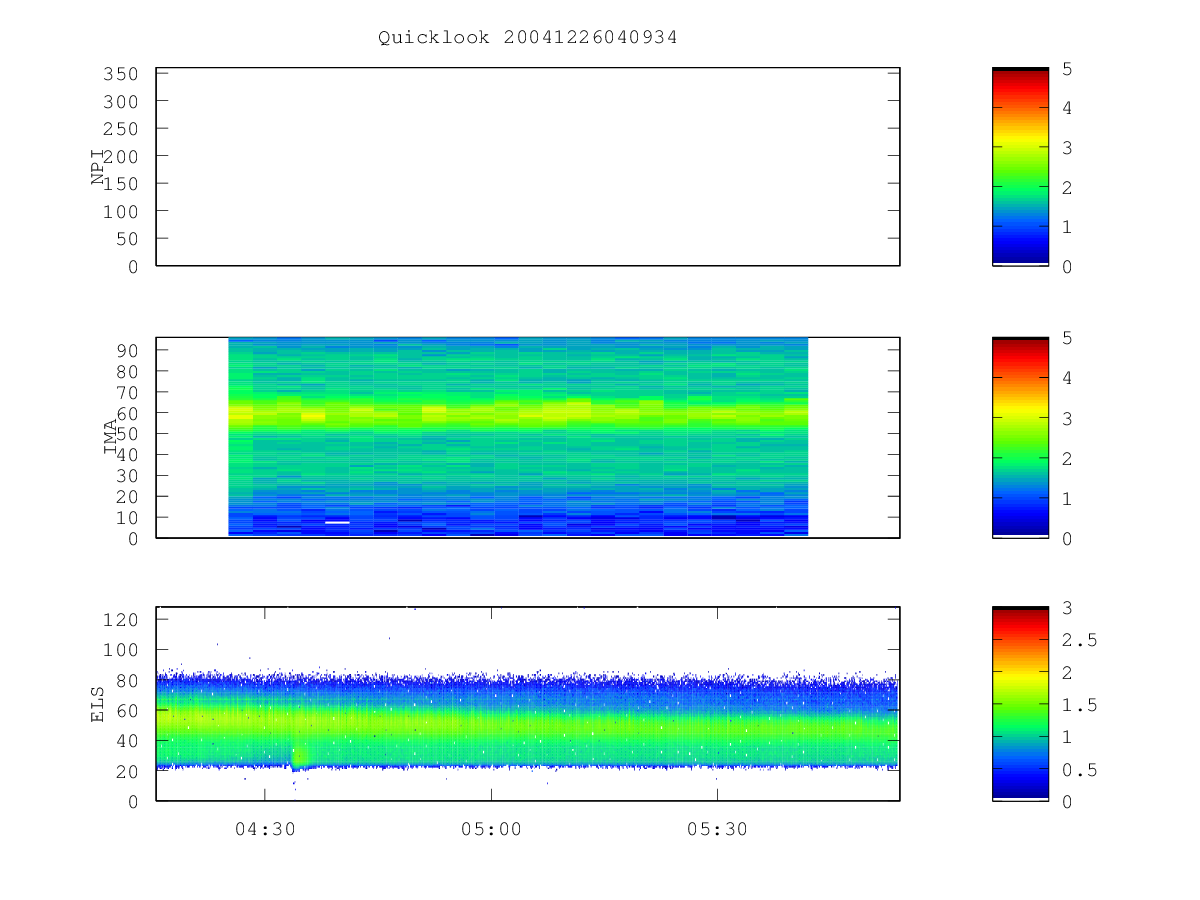
Task: Click the 04:30 time tick label
Action: click(264, 830)
